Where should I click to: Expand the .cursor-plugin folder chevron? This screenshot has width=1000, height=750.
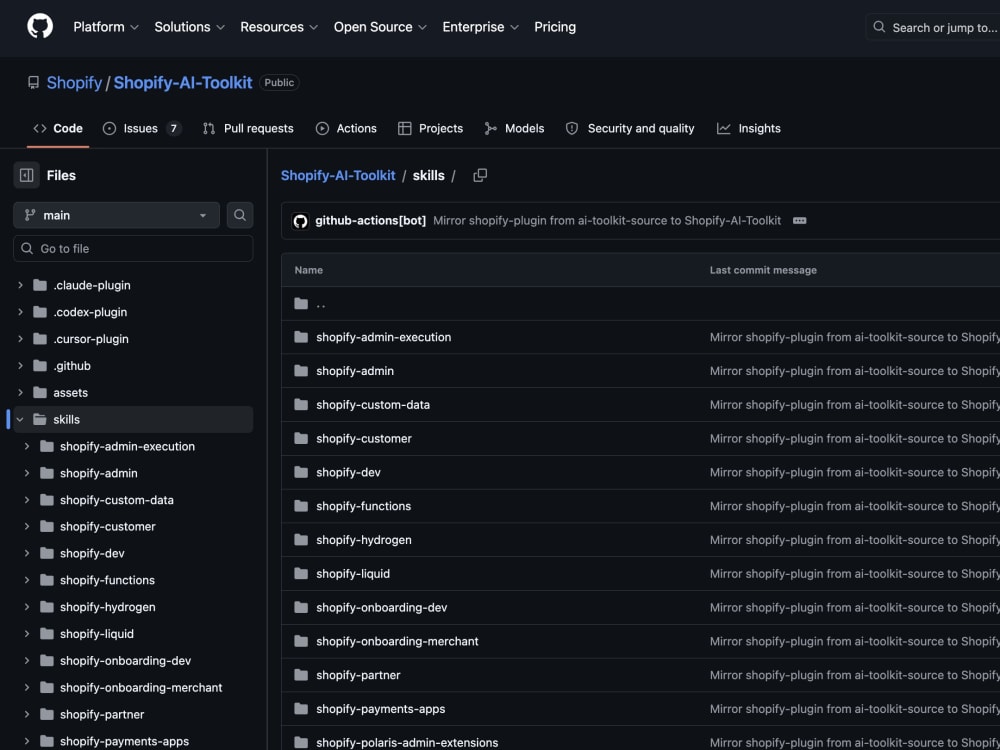pos(20,339)
